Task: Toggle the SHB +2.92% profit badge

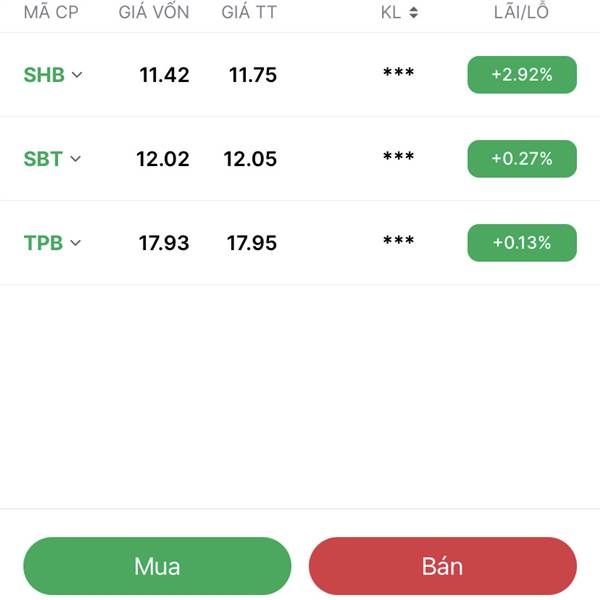Action: (x=522, y=75)
